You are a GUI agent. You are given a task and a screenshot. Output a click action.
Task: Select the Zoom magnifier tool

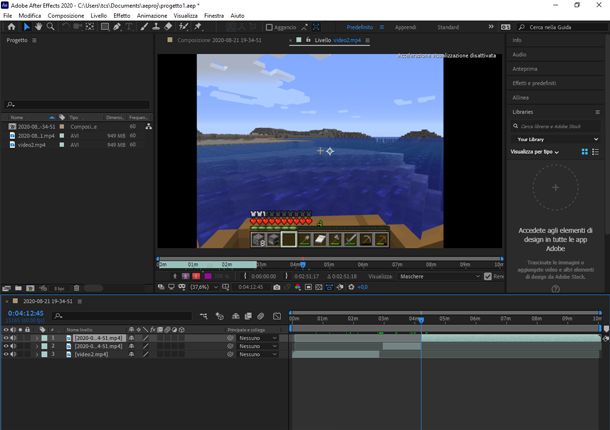51,27
